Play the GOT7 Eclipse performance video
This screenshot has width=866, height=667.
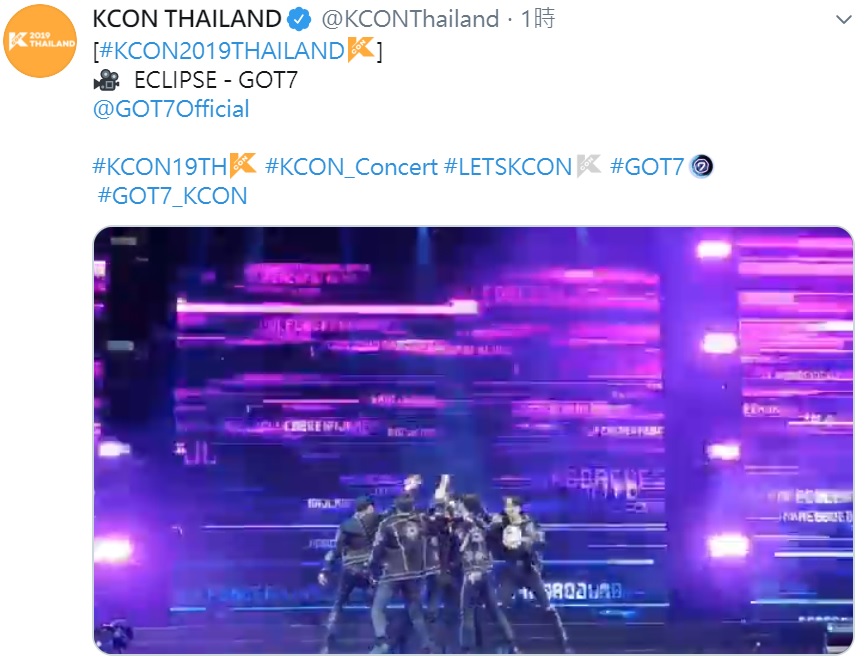point(473,441)
